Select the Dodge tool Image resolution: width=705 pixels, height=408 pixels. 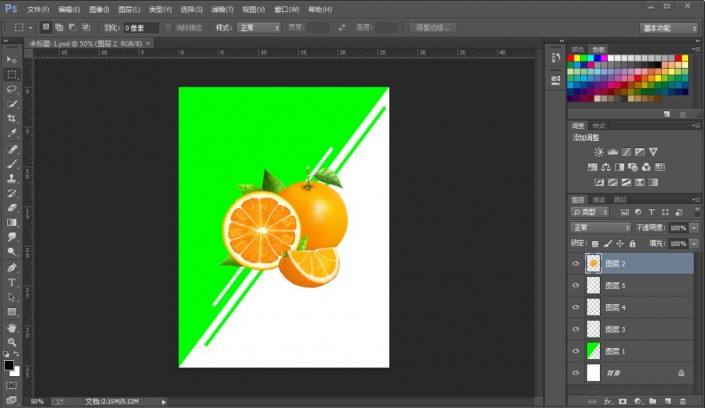tap(12, 252)
